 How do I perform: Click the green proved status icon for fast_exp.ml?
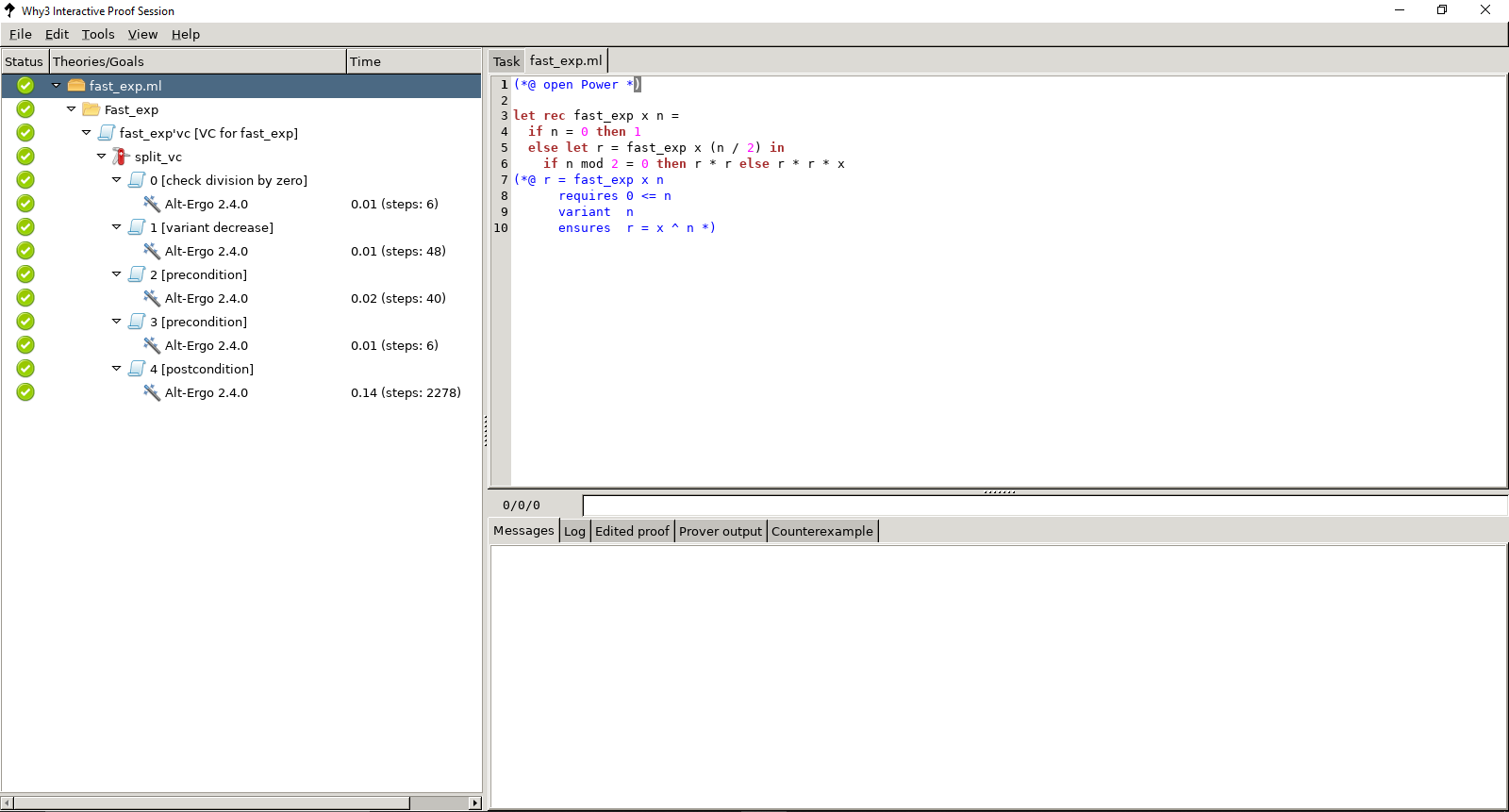point(25,86)
